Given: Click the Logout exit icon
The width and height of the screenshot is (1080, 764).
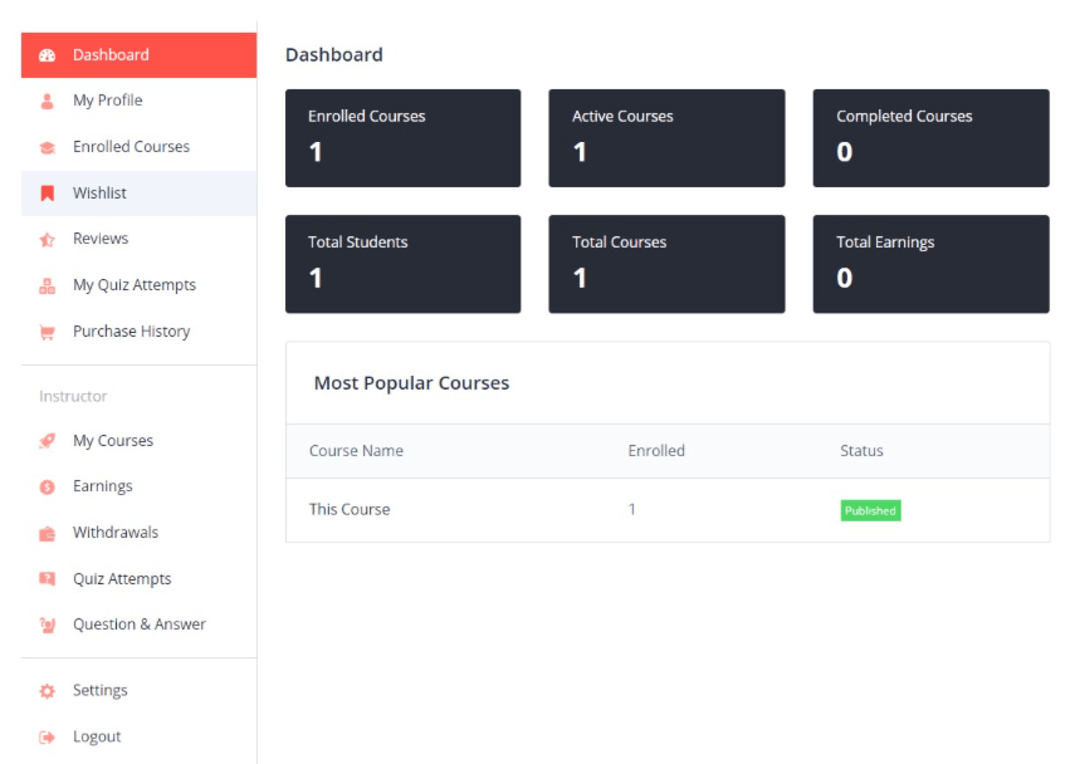Looking at the screenshot, I should 47,736.
